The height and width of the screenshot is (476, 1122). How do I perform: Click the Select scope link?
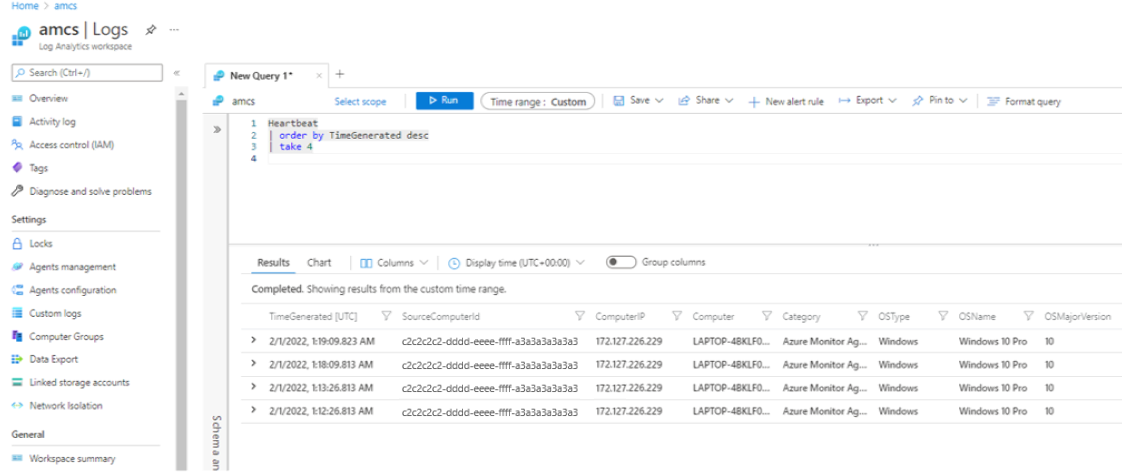[x=360, y=102]
